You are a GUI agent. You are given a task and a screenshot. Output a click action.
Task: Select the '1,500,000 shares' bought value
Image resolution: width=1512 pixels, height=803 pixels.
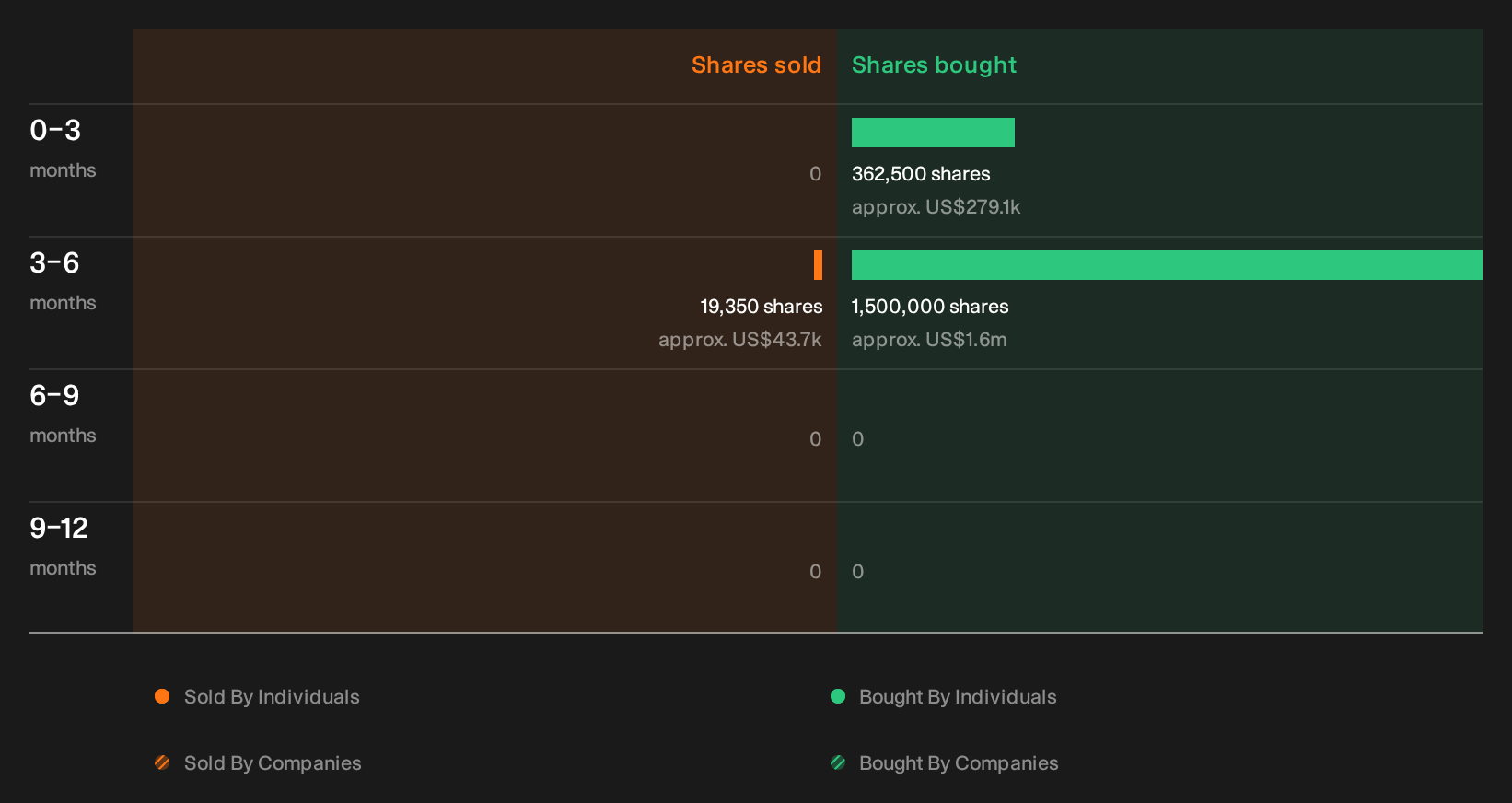(930, 307)
